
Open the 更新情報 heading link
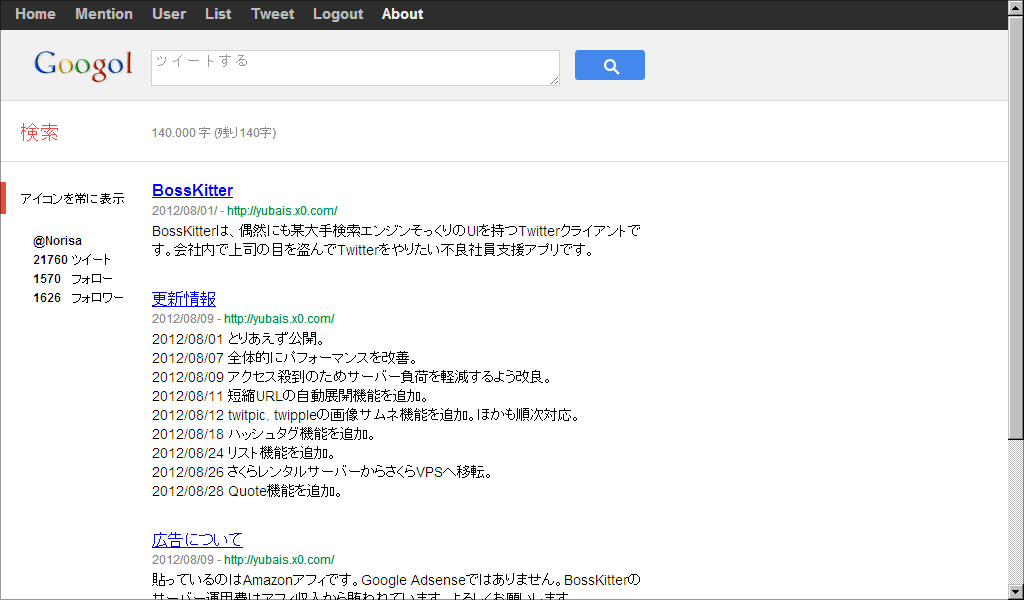pyautogui.click(x=184, y=299)
